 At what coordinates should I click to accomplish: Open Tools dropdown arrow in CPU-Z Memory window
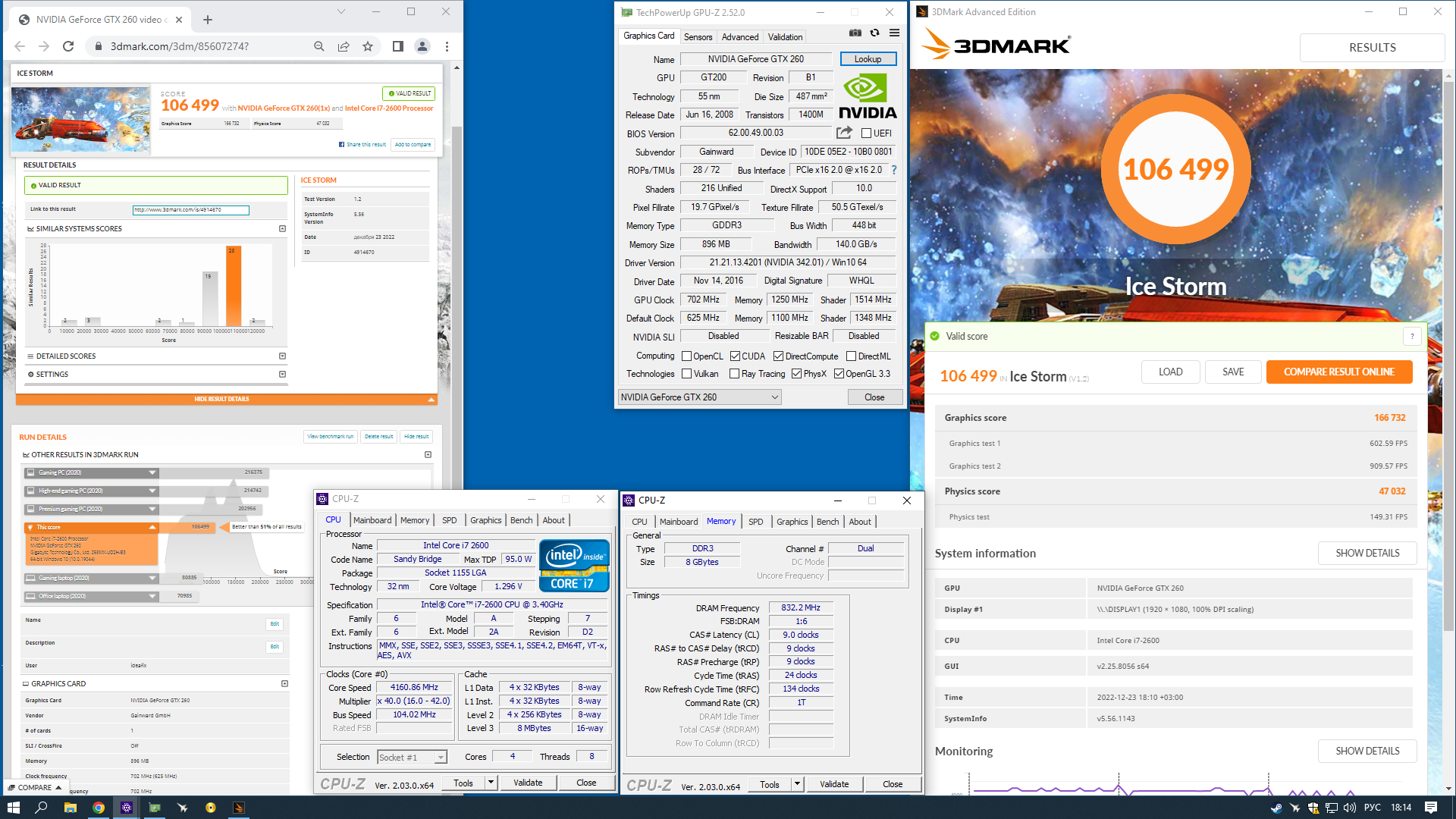point(797,784)
